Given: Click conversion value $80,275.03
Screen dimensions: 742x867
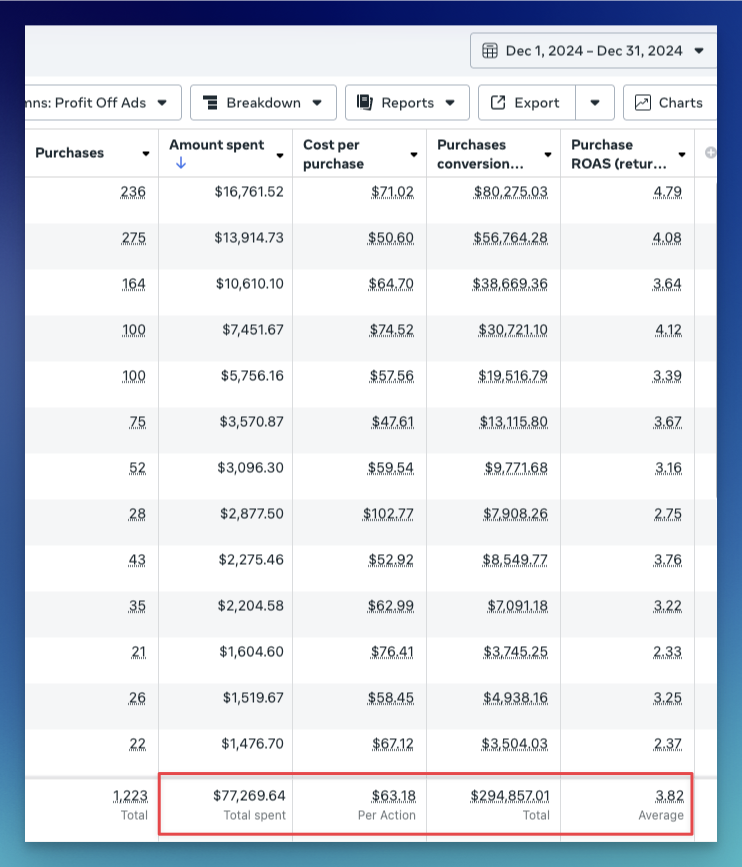Looking at the screenshot, I should tap(511, 192).
